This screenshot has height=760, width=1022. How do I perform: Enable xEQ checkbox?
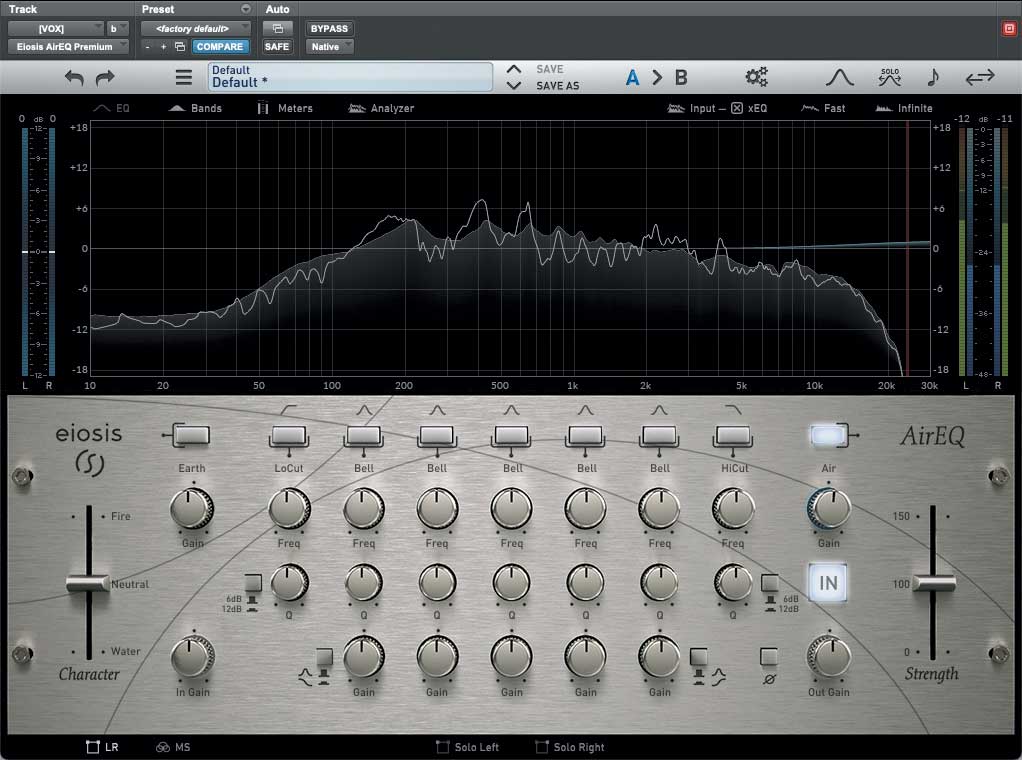coord(737,108)
